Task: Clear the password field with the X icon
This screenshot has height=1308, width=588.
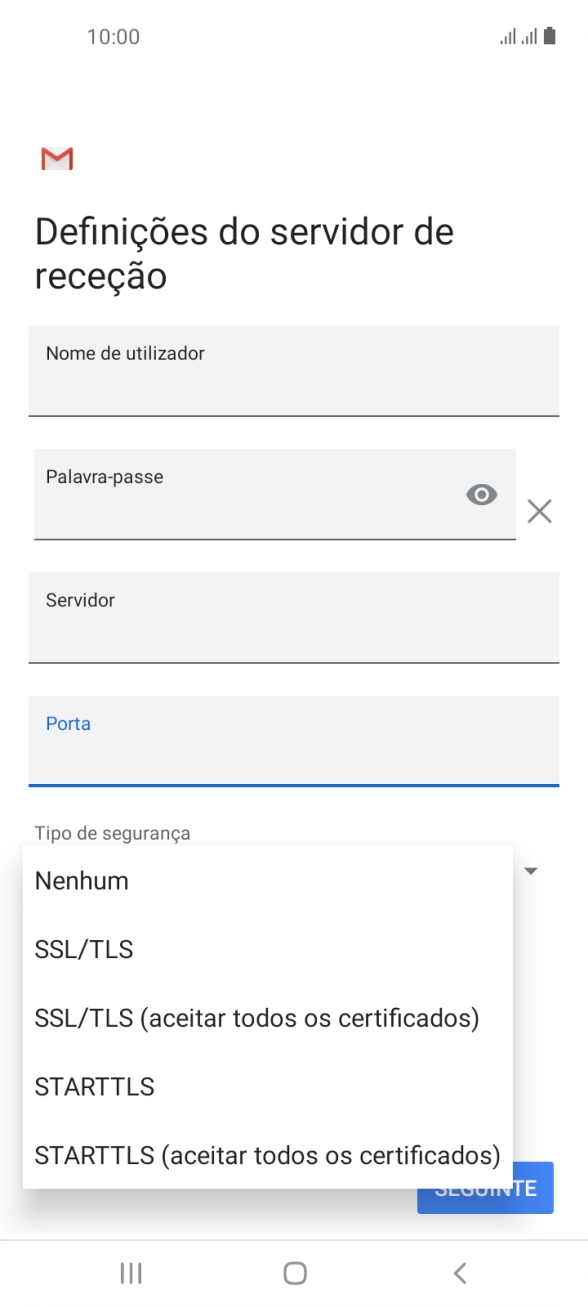Action: point(539,511)
